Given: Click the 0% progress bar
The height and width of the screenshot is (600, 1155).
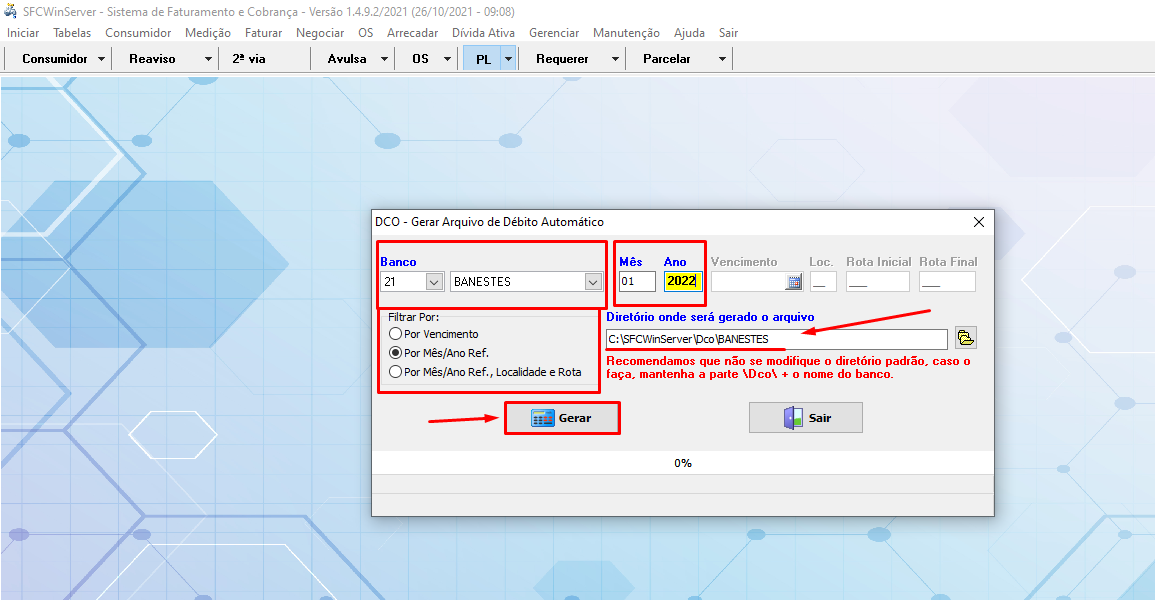Looking at the screenshot, I should [682, 463].
